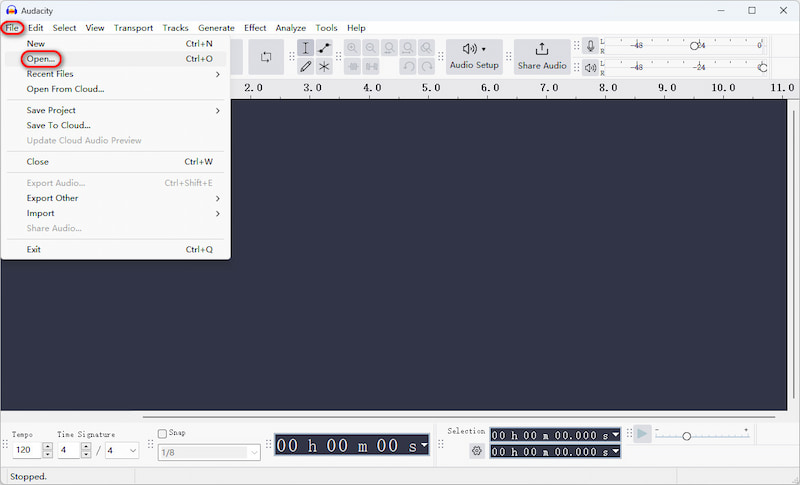Enable the Snap checkbox
This screenshot has width=800, height=485.
(x=162, y=433)
